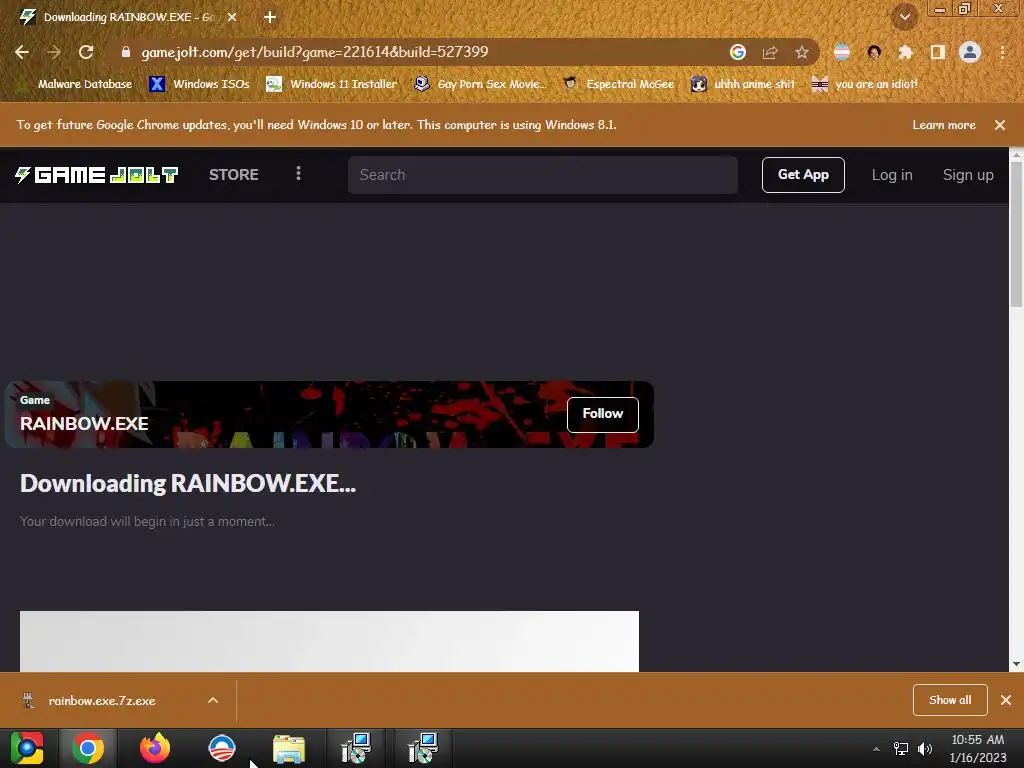
Task: Show hidden tray icons arrow
Action: coord(876,749)
